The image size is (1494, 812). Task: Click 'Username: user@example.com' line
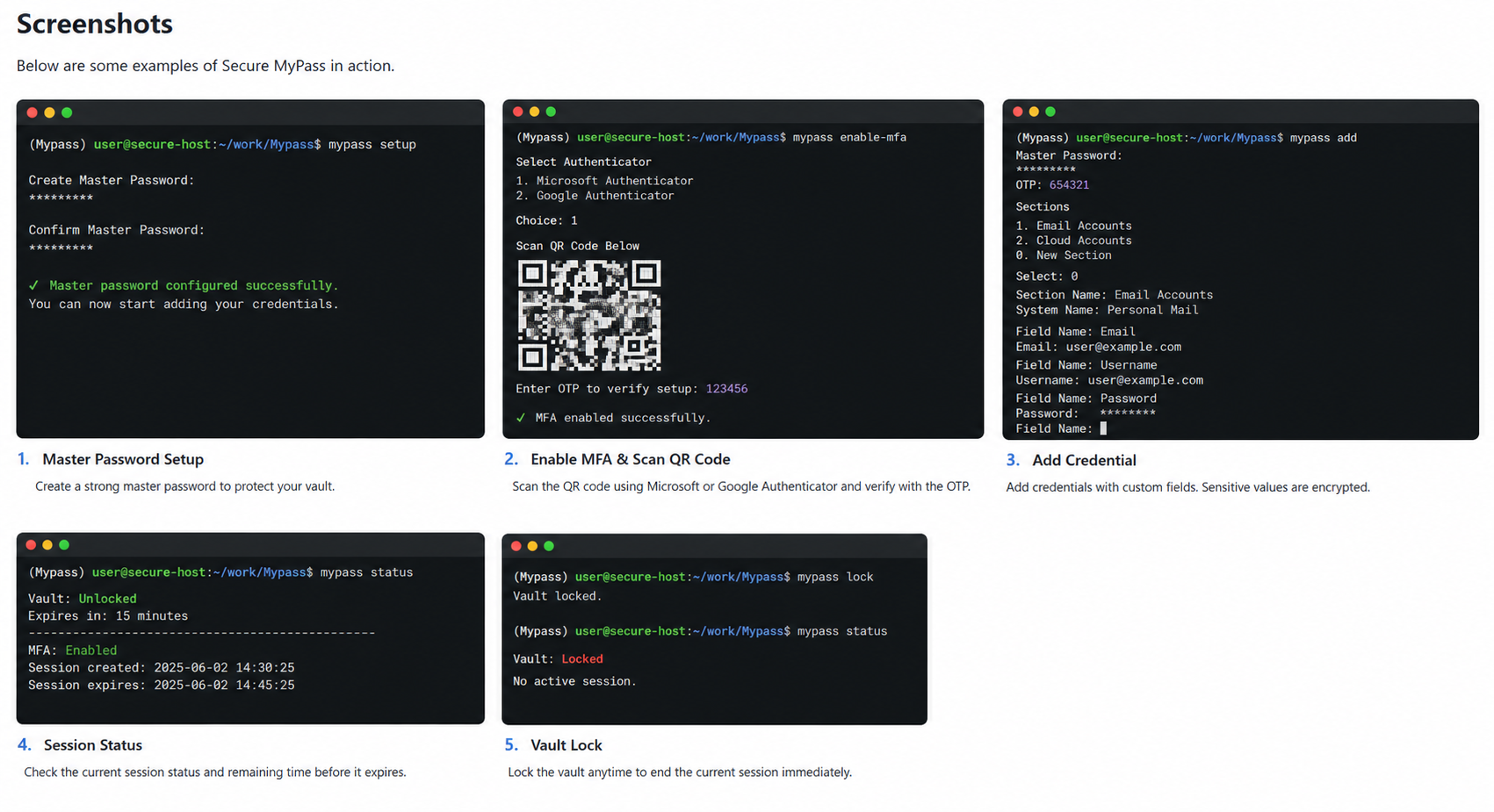coord(1109,380)
